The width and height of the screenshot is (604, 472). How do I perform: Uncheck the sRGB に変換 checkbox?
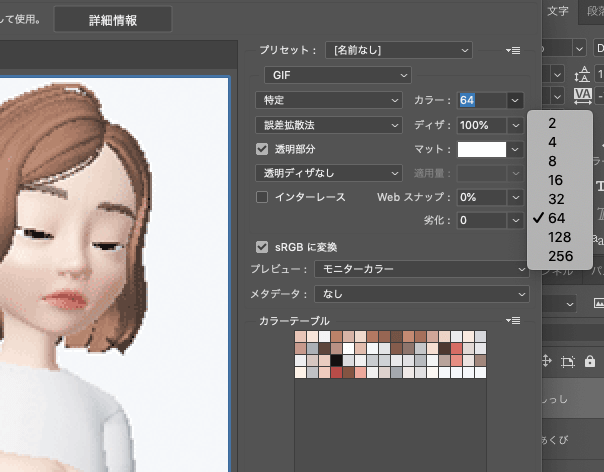[x=262, y=246]
